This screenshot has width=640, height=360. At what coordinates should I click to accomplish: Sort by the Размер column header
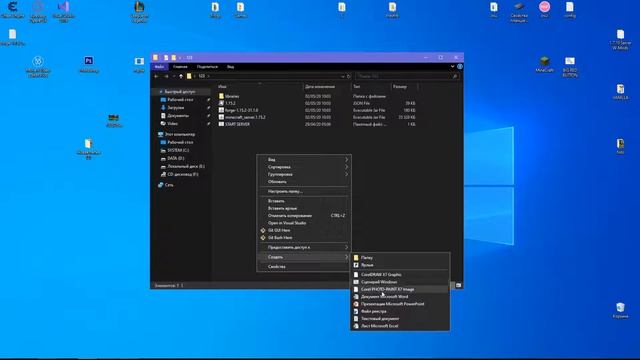click(x=404, y=87)
